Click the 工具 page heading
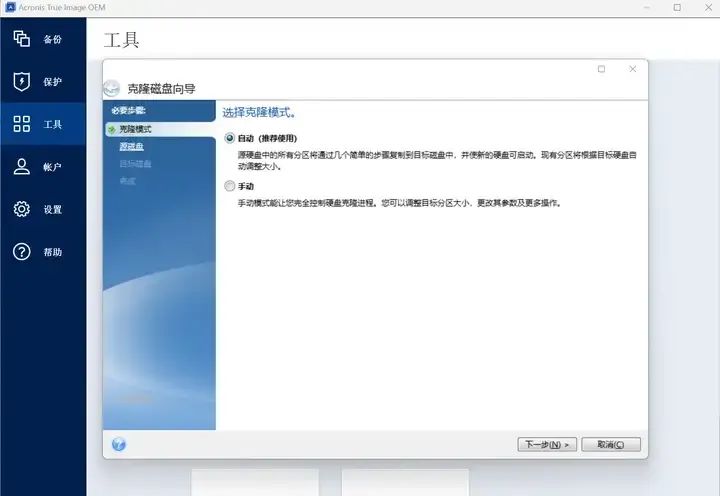Viewport: 720px width, 496px height. (x=121, y=40)
